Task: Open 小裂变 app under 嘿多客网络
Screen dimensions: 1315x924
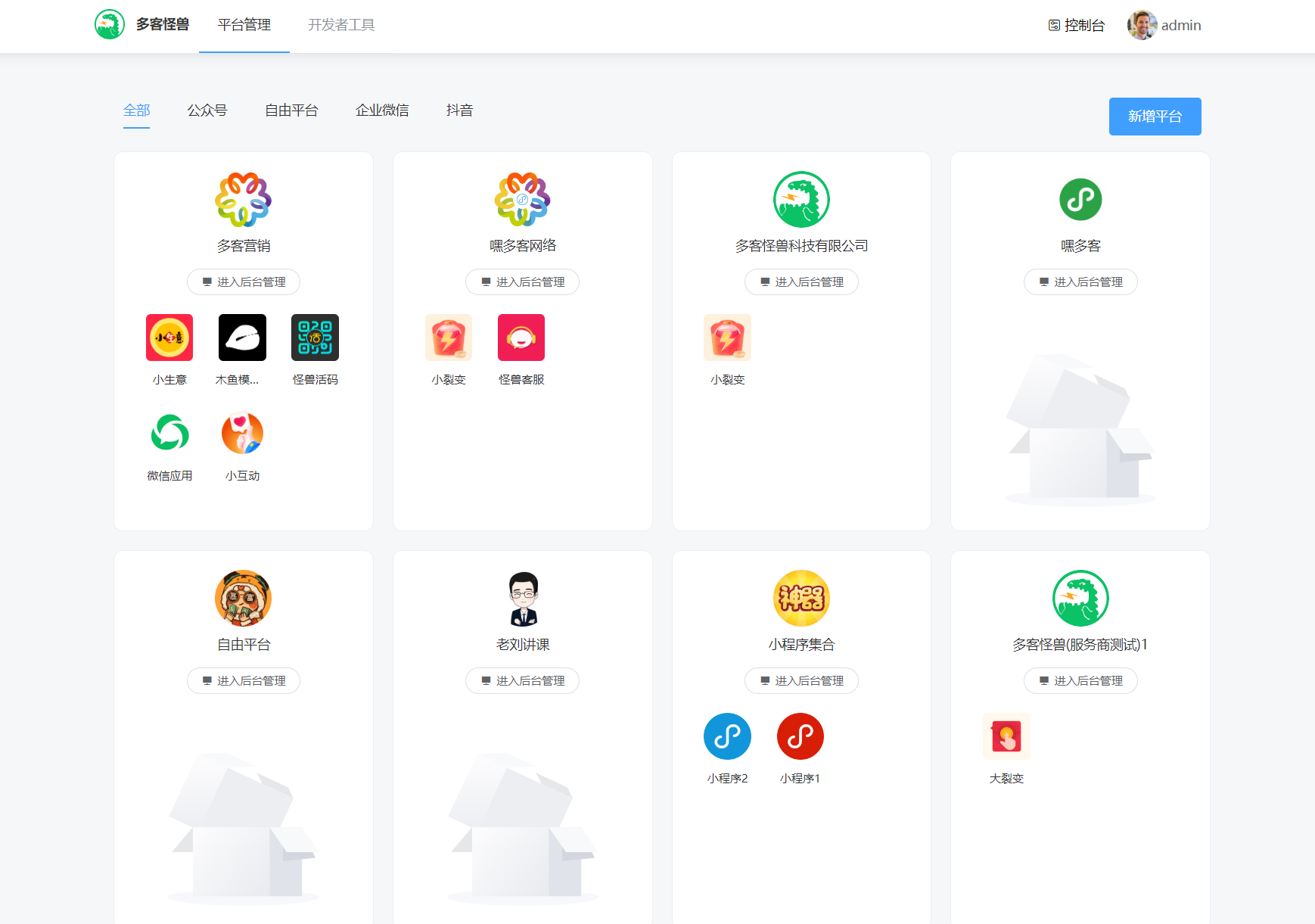Action: 449,338
